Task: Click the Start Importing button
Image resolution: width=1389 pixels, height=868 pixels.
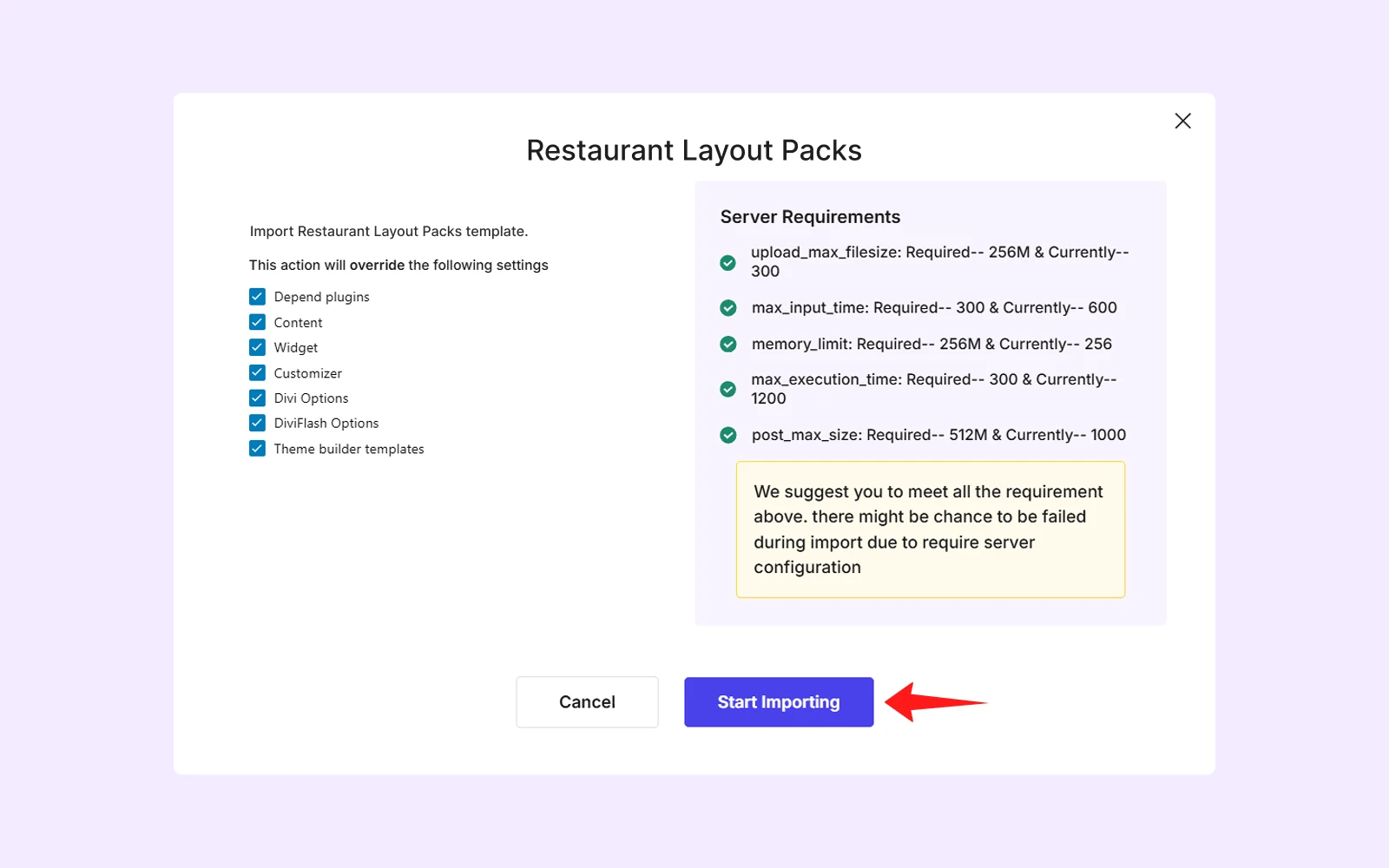Action: pos(778,702)
